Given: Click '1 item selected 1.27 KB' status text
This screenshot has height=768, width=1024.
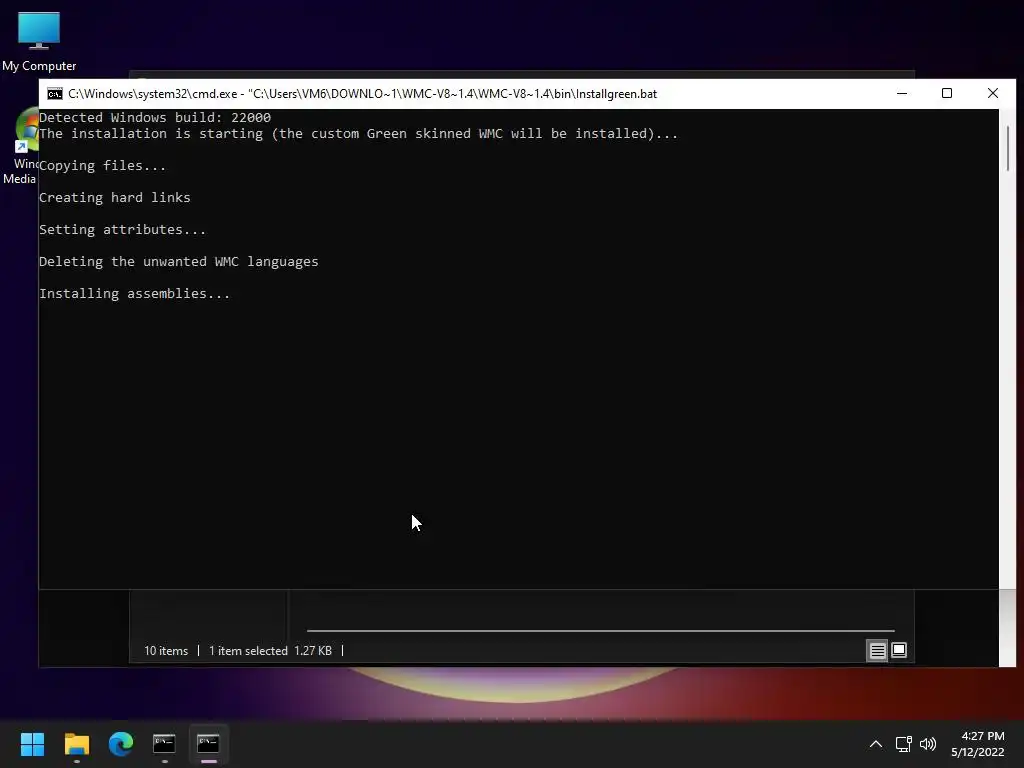Looking at the screenshot, I should (270, 651).
